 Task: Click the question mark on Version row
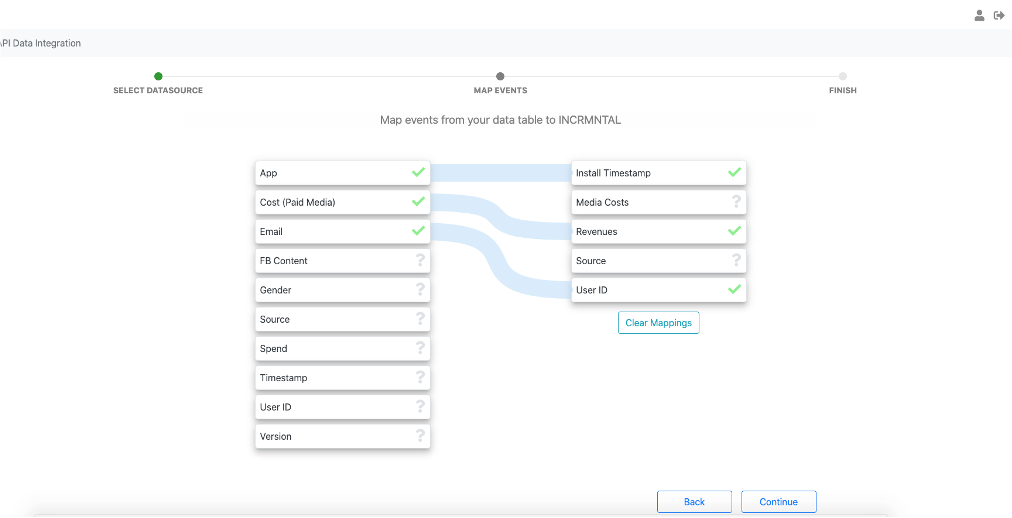(x=420, y=435)
